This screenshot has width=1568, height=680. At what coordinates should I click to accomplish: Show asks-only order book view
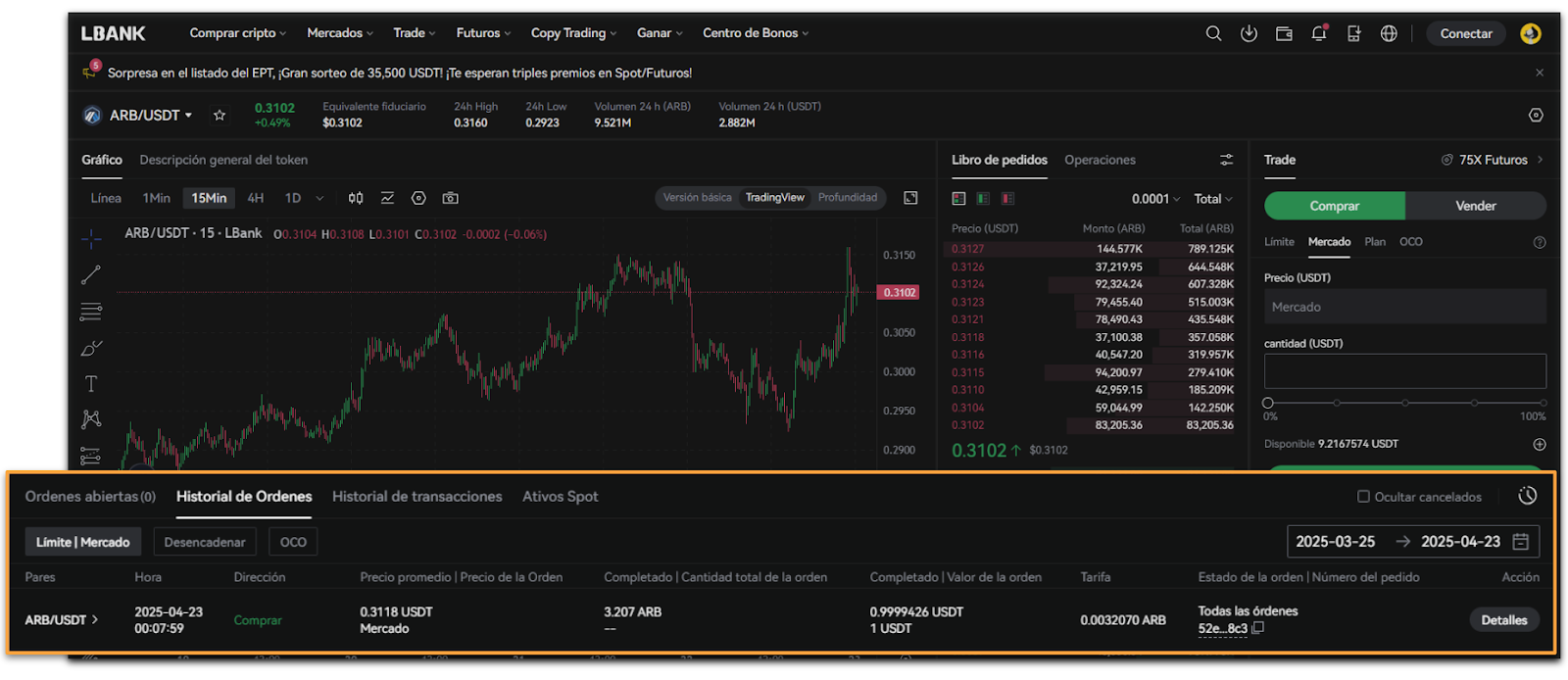1007,198
